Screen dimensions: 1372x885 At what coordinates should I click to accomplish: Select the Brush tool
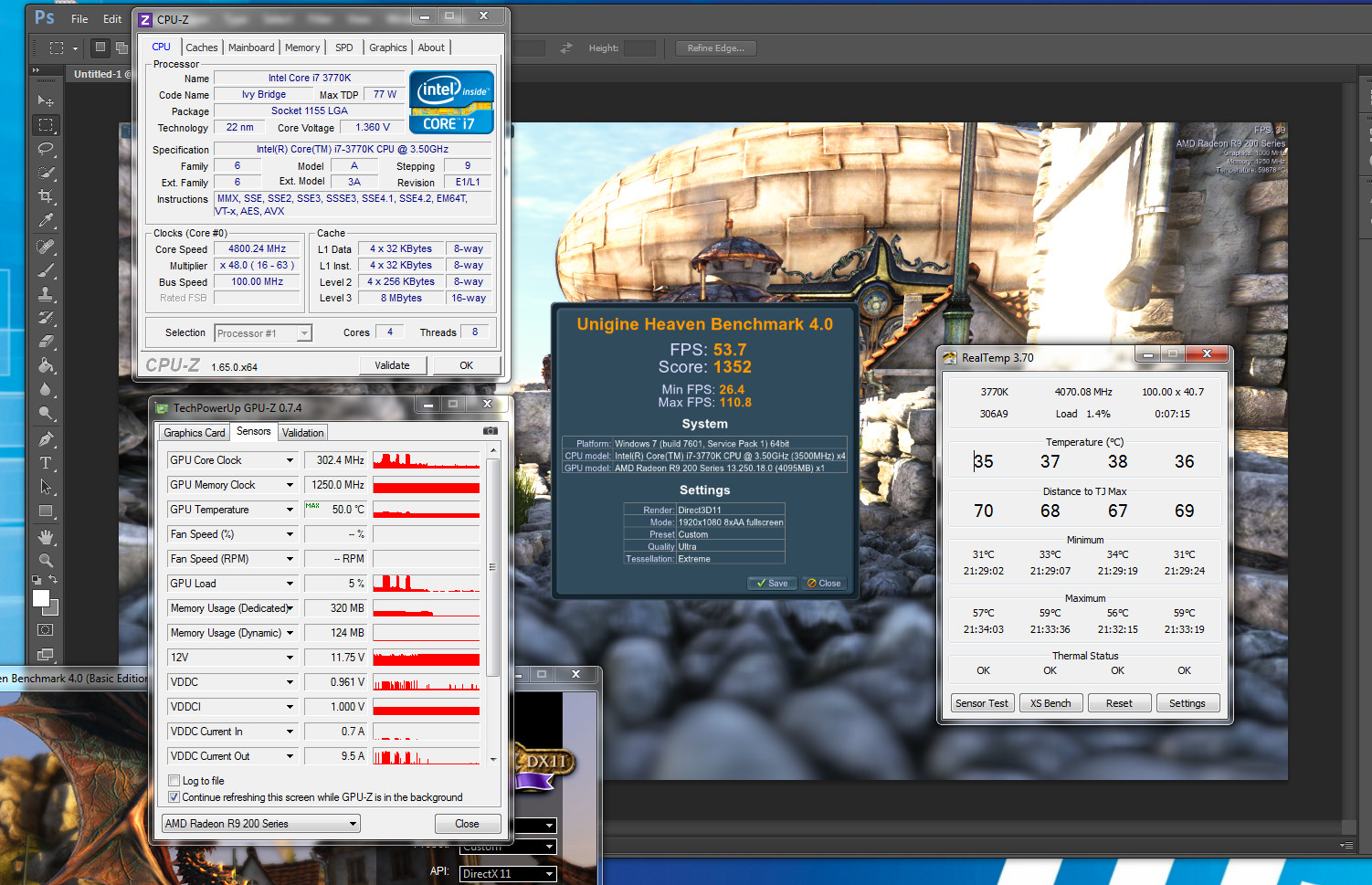46,270
